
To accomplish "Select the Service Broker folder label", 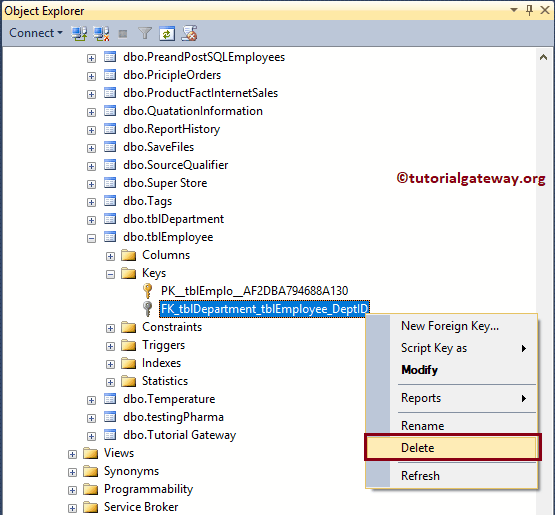I will 141,507.
